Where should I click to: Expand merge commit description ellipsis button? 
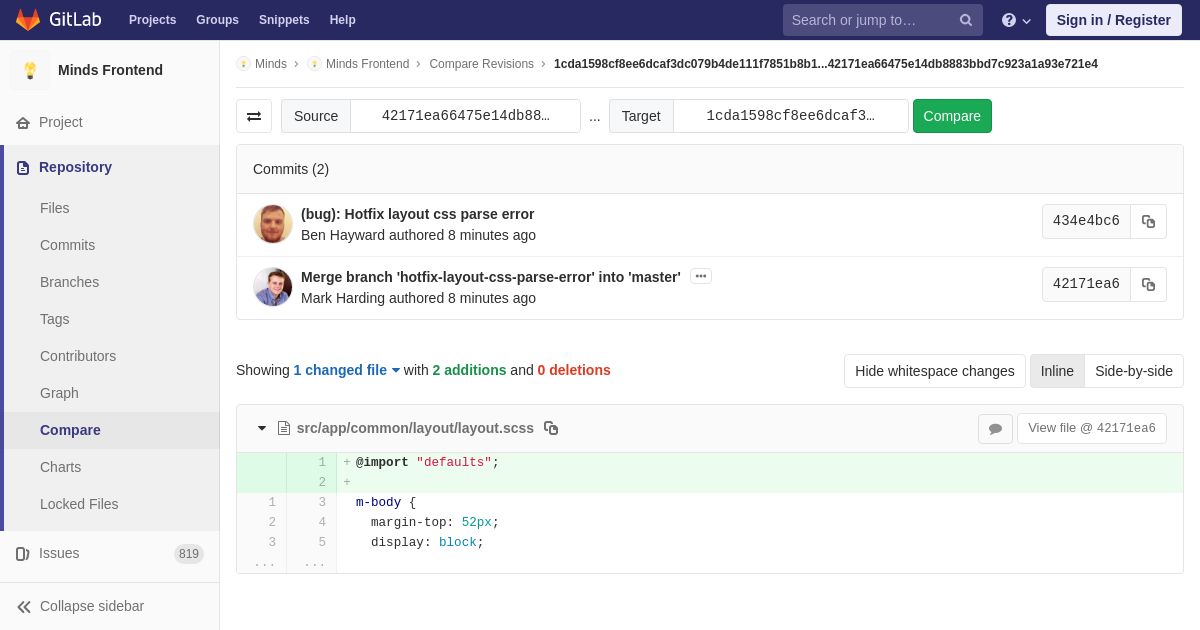(701, 276)
